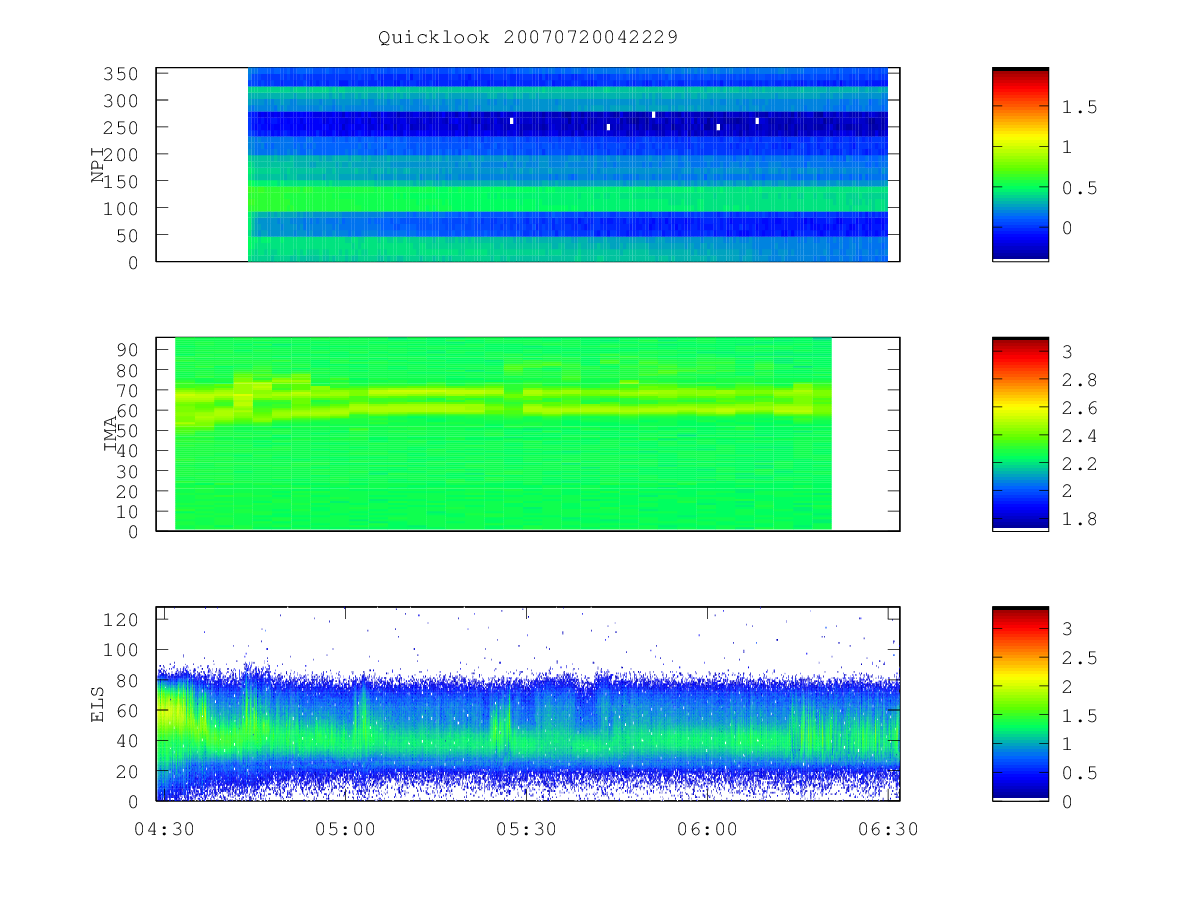This screenshot has width=1200, height=900.
Task: Click the IMA axis label
Action: pos(110,435)
